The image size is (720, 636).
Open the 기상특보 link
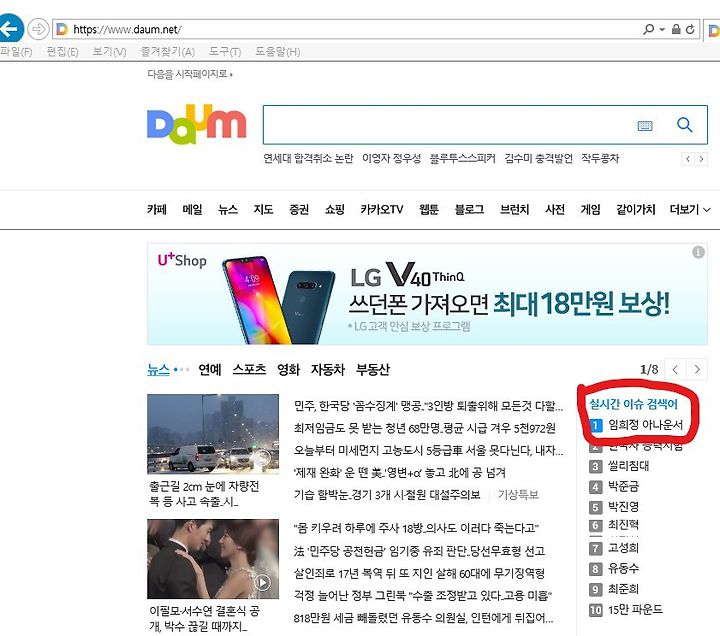518,495
